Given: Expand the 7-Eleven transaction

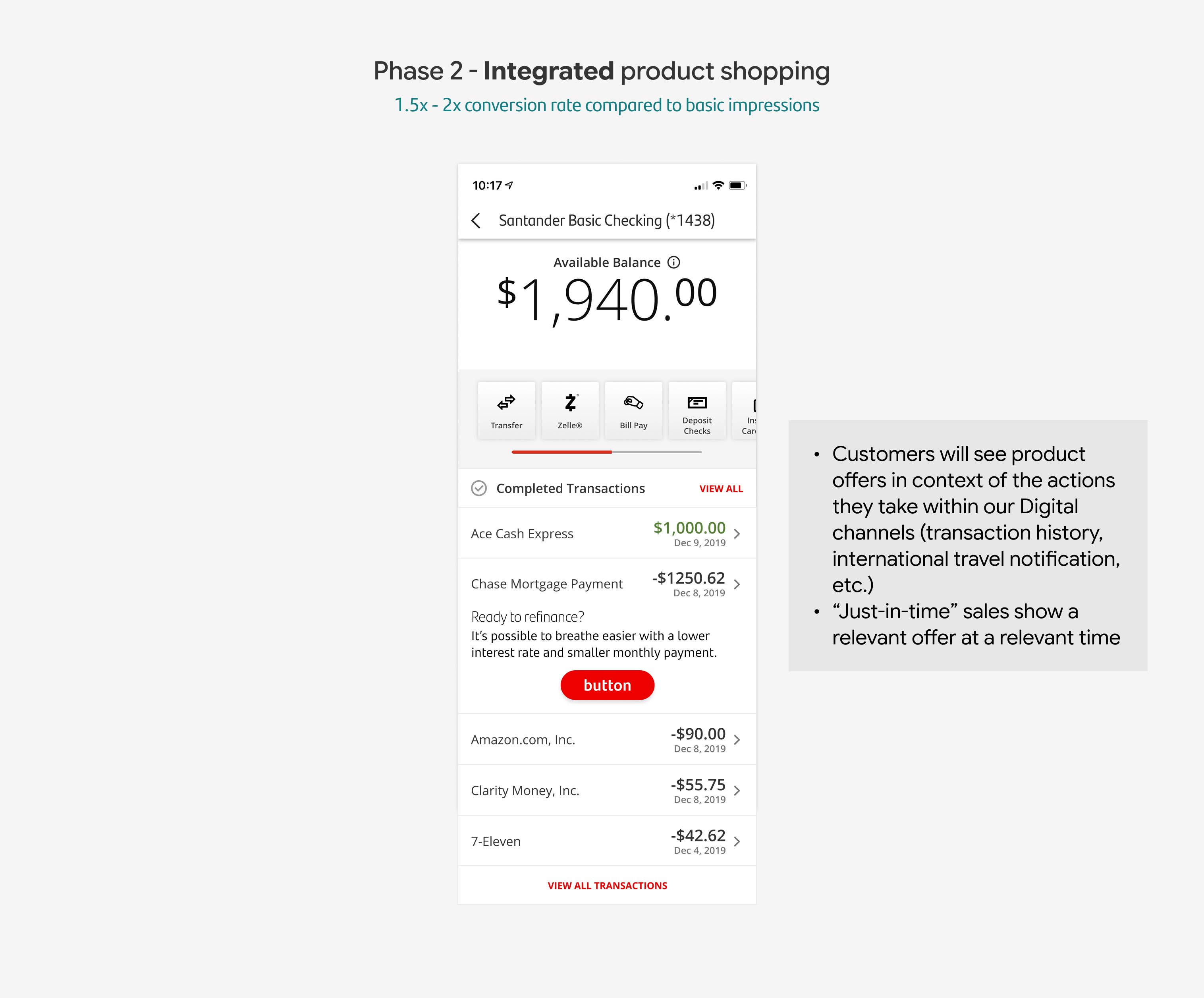Looking at the screenshot, I should click(738, 841).
